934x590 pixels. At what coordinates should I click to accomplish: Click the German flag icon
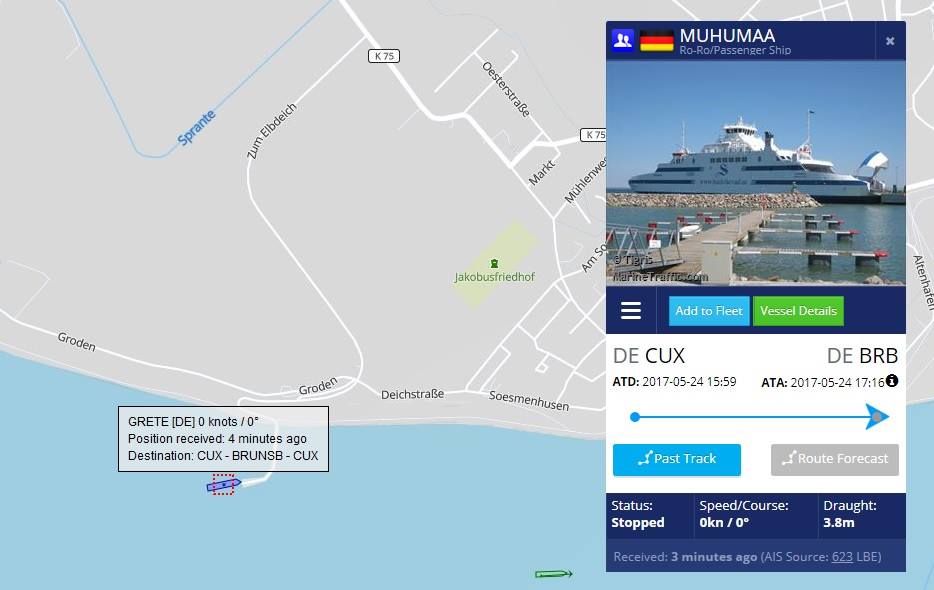(656, 41)
